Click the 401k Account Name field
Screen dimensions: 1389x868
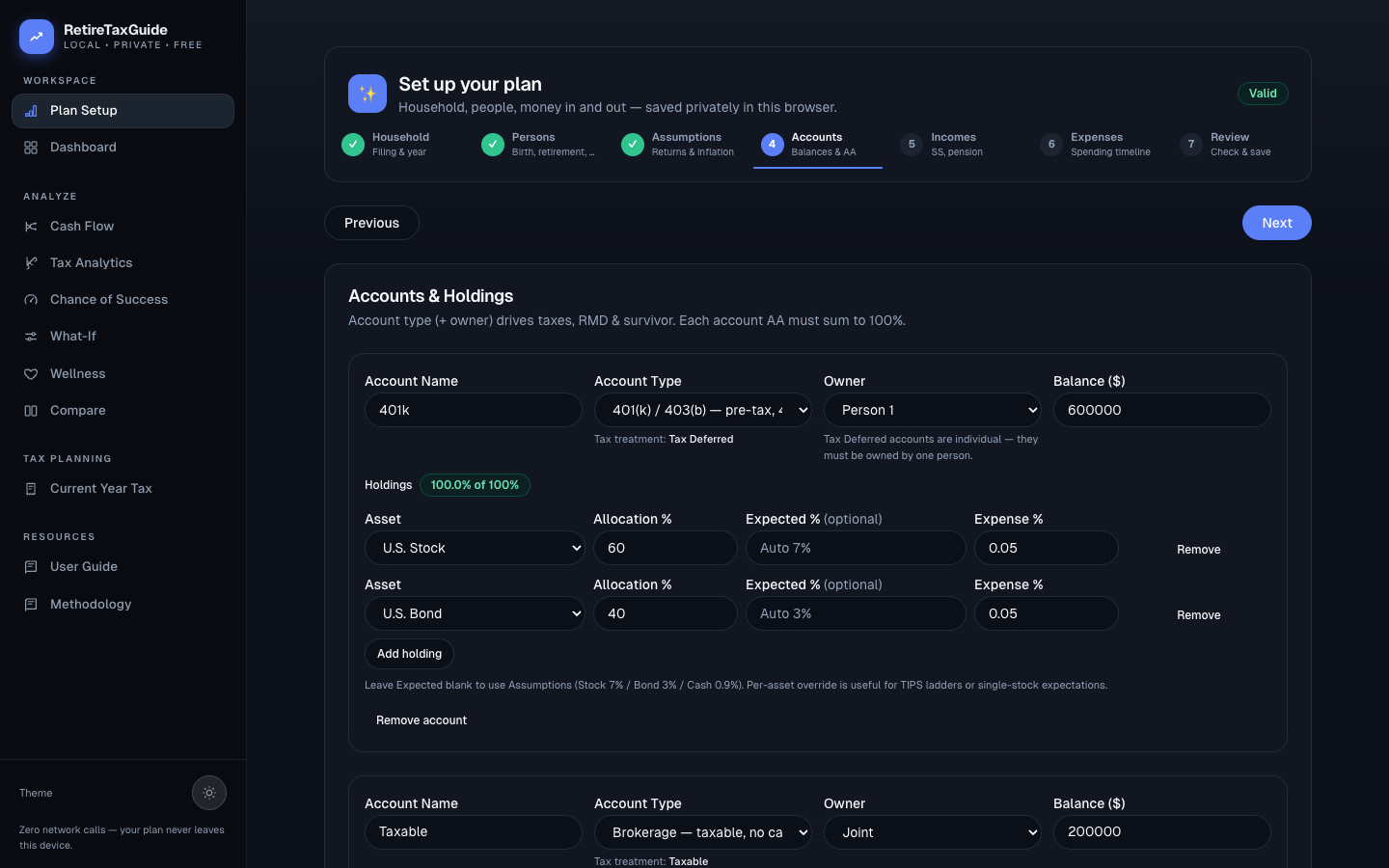pyautogui.click(x=474, y=410)
